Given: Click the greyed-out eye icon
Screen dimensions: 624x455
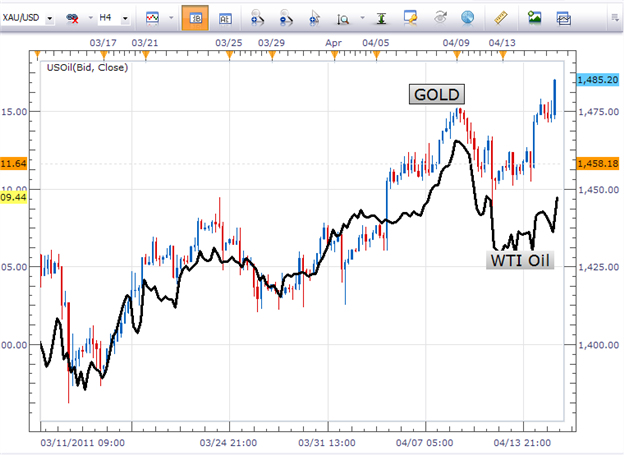Looking at the screenshot, I should [440, 18].
